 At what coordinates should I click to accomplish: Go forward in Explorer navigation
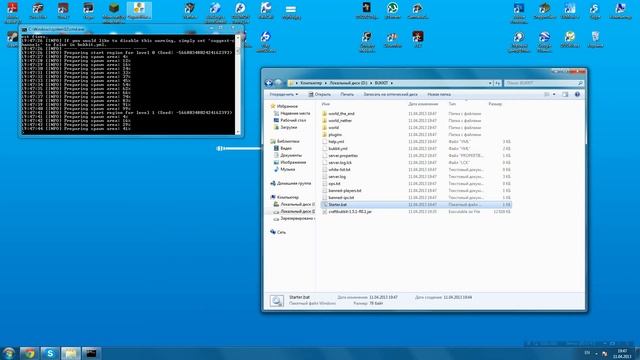[x=278, y=83]
